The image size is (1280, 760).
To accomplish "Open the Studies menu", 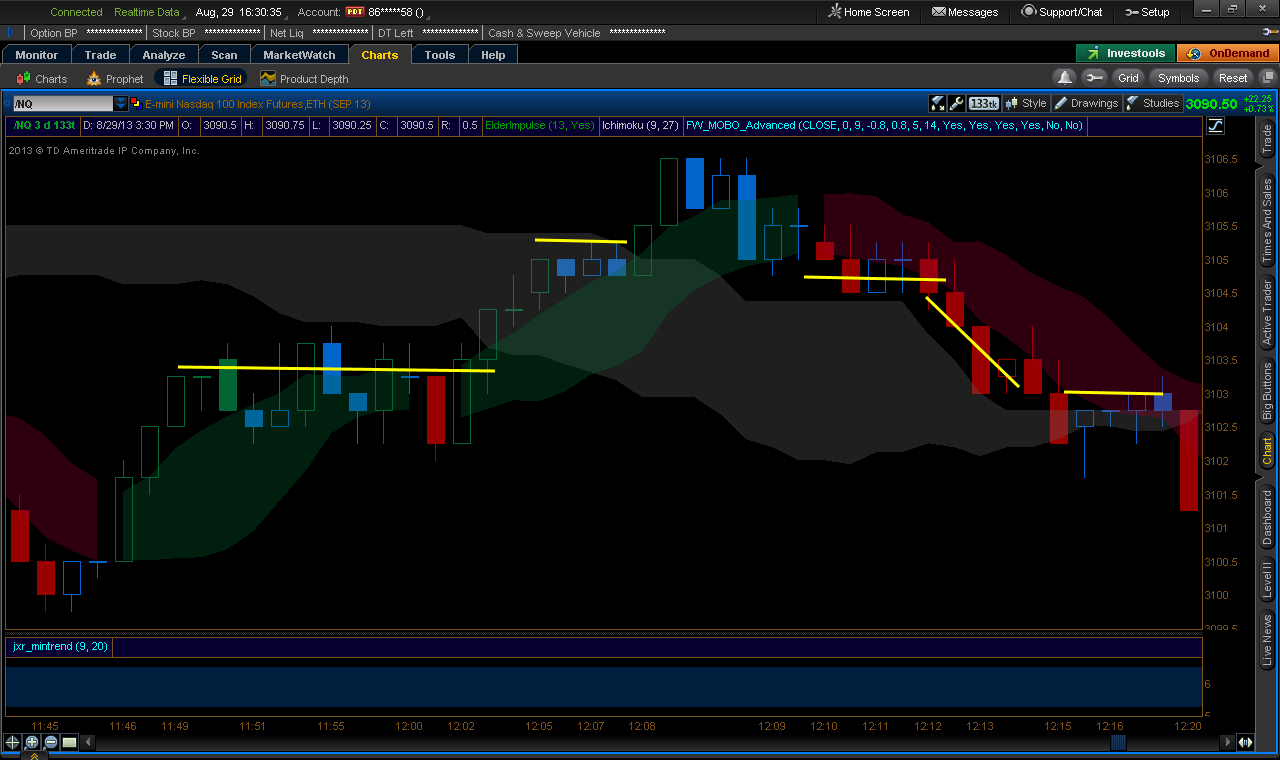I will point(1153,103).
